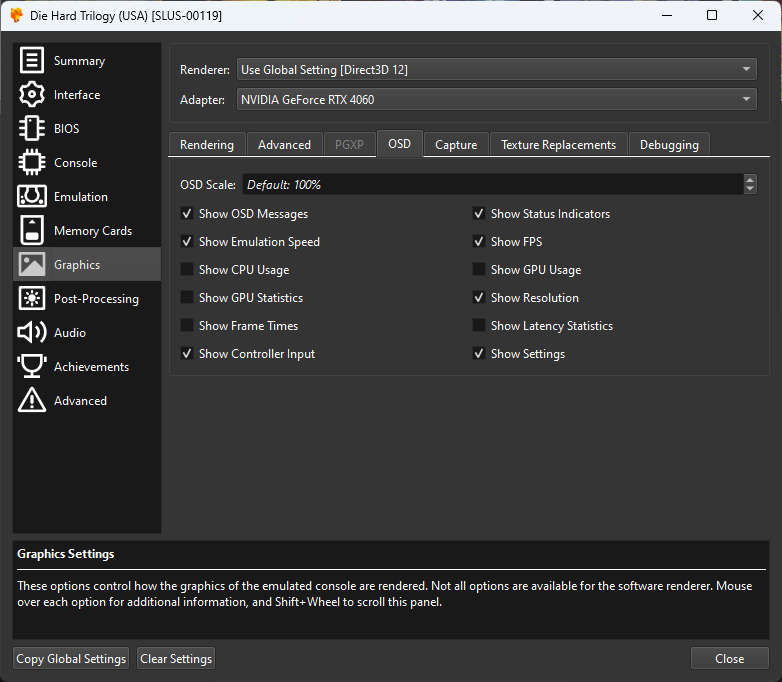Disable Show FPS checkbox
The height and width of the screenshot is (682, 782).
(479, 241)
